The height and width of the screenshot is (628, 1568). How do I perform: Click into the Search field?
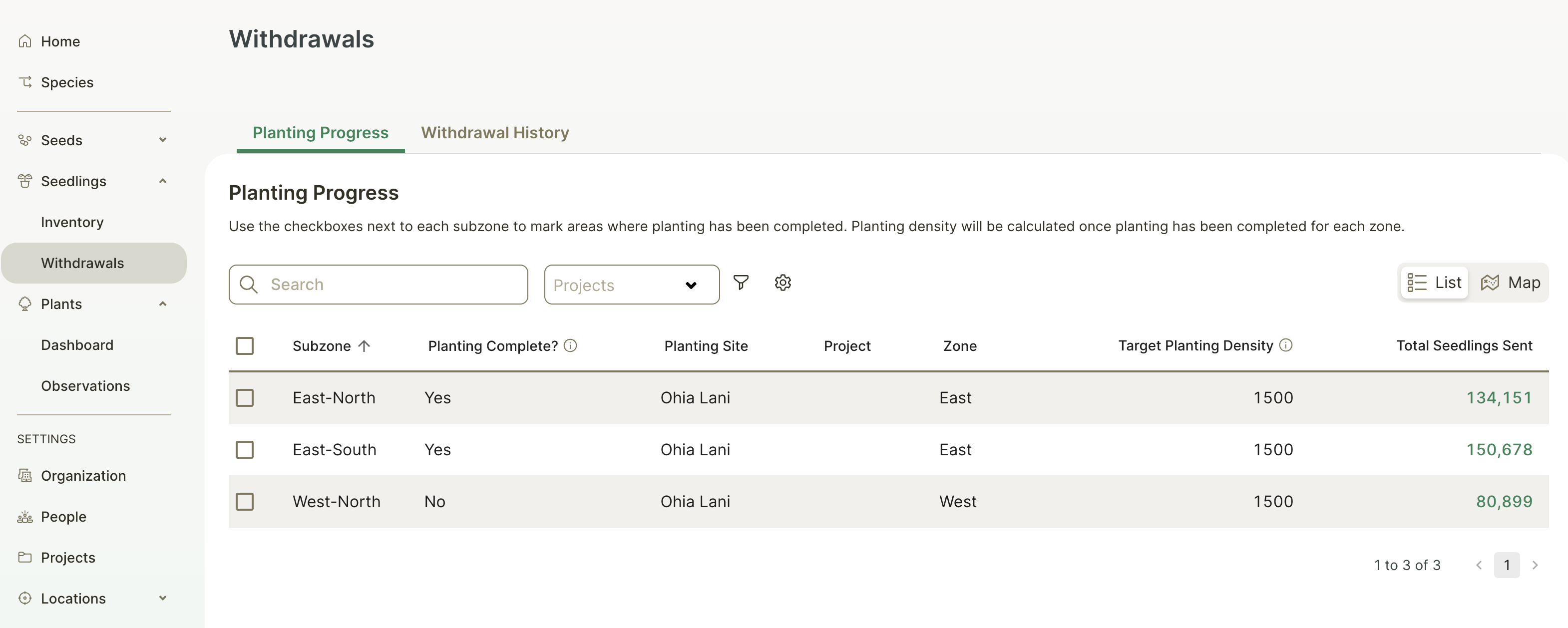(390, 285)
